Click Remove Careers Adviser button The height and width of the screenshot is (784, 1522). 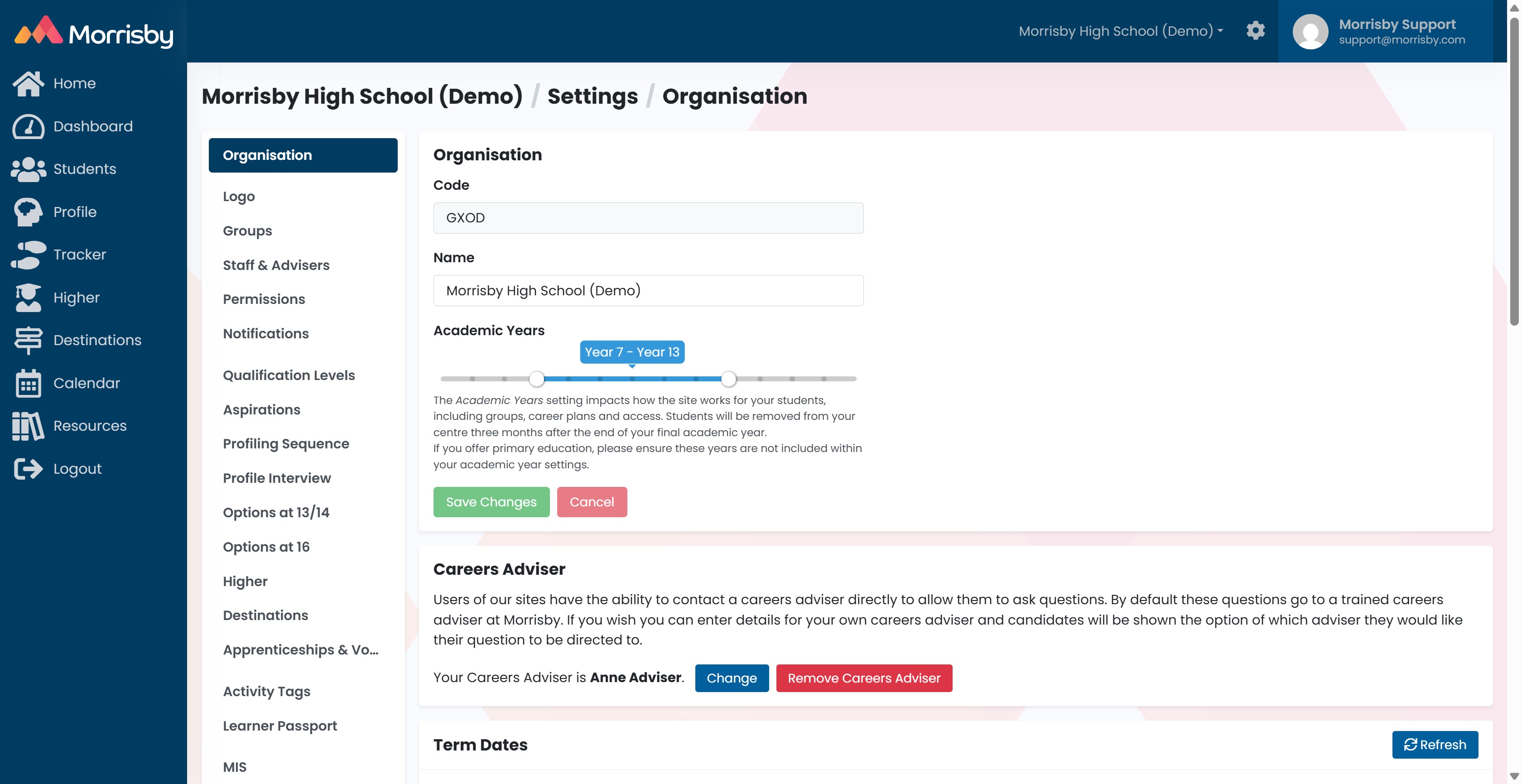[864, 678]
